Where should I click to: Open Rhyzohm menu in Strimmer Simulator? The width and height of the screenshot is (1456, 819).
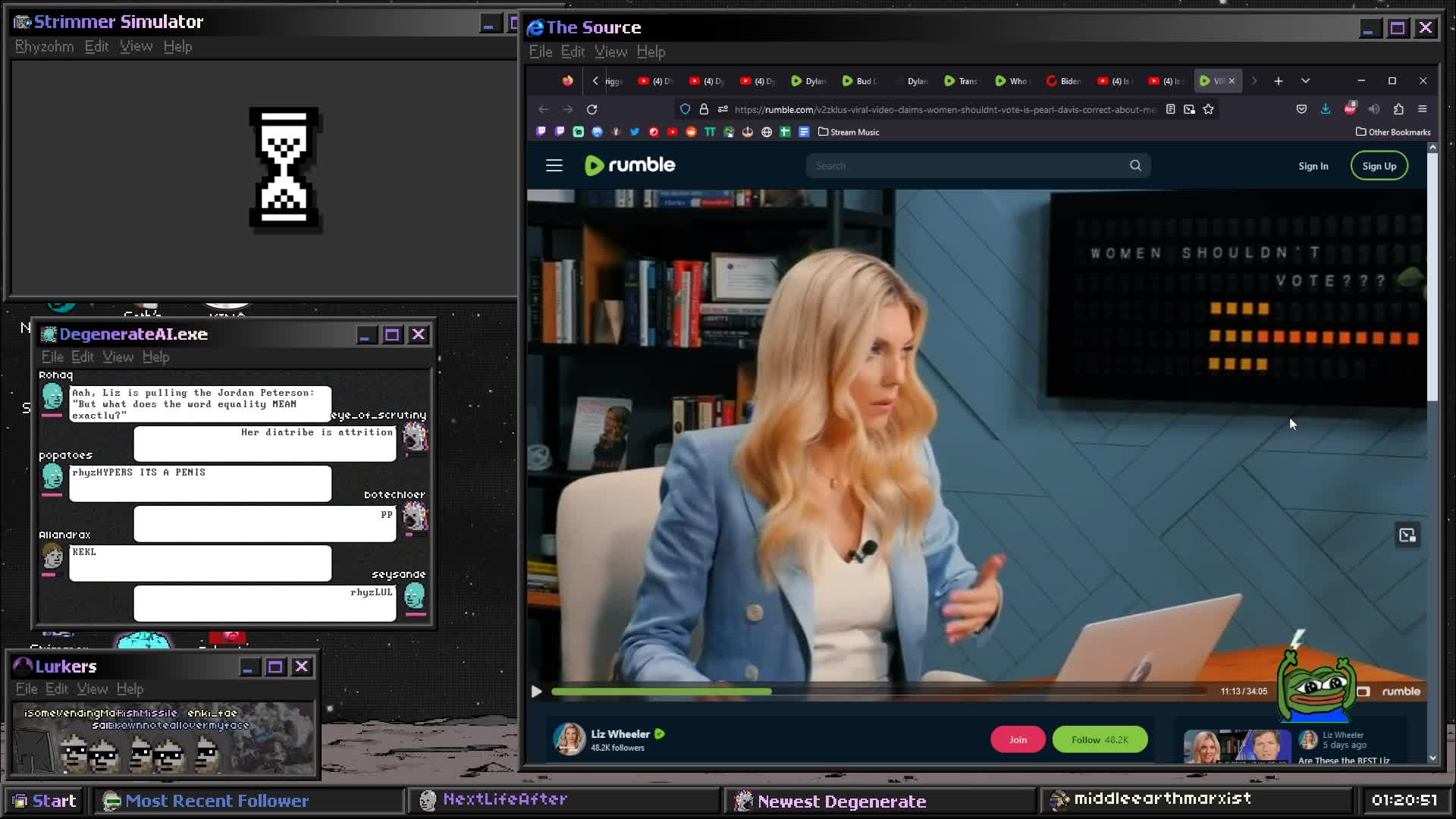[44, 47]
